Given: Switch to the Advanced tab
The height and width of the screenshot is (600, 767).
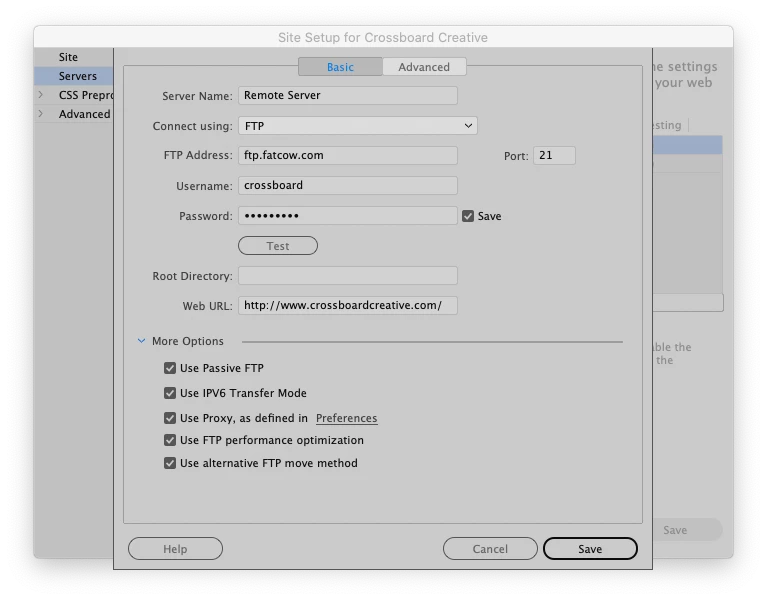Looking at the screenshot, I should pos(424,67).
